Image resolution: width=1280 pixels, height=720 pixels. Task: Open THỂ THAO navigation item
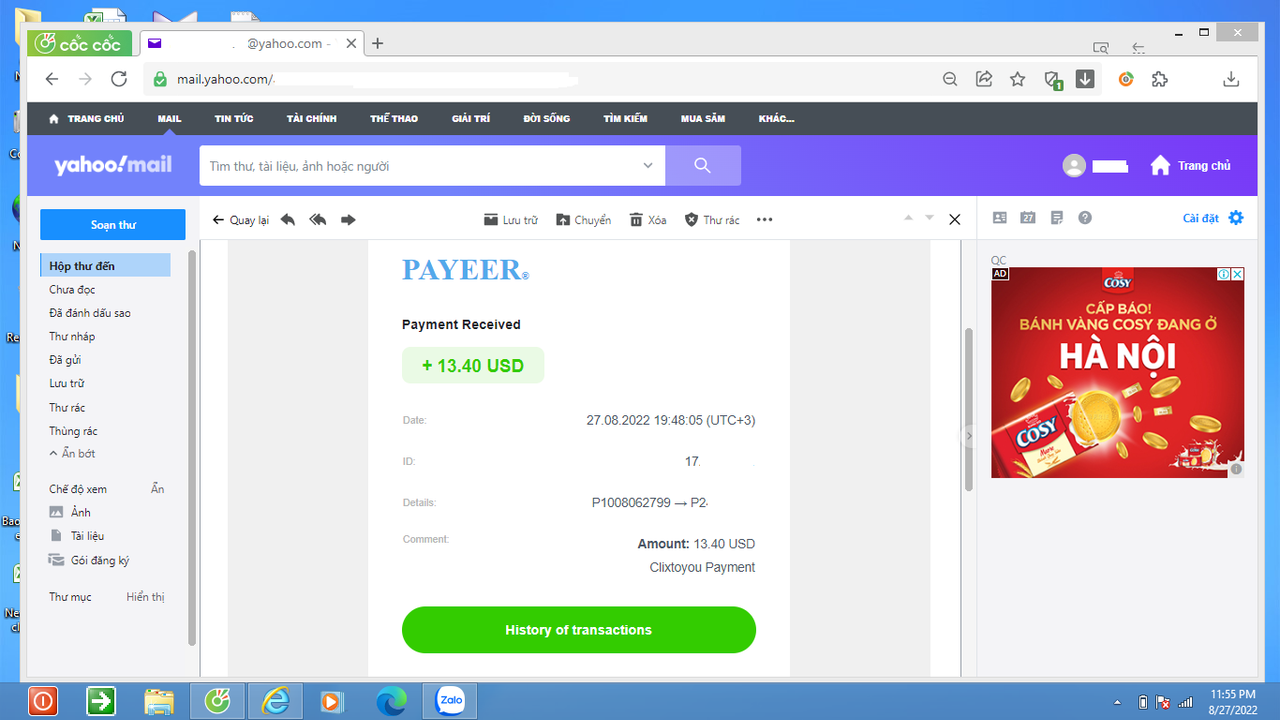click(394, 118)
